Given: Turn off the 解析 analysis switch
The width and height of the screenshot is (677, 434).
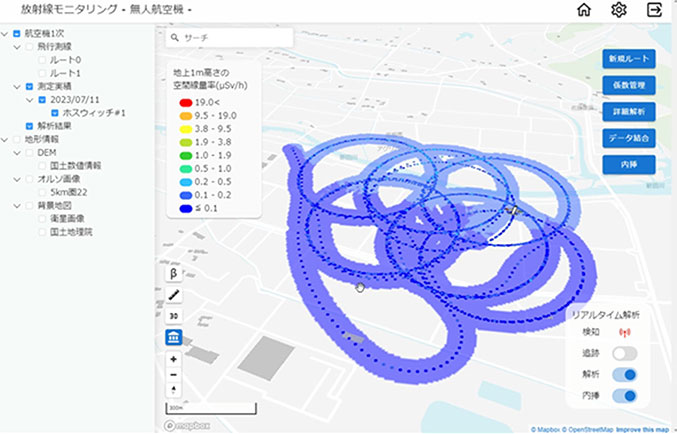Looking at the screenshot, I should [624, 374].
